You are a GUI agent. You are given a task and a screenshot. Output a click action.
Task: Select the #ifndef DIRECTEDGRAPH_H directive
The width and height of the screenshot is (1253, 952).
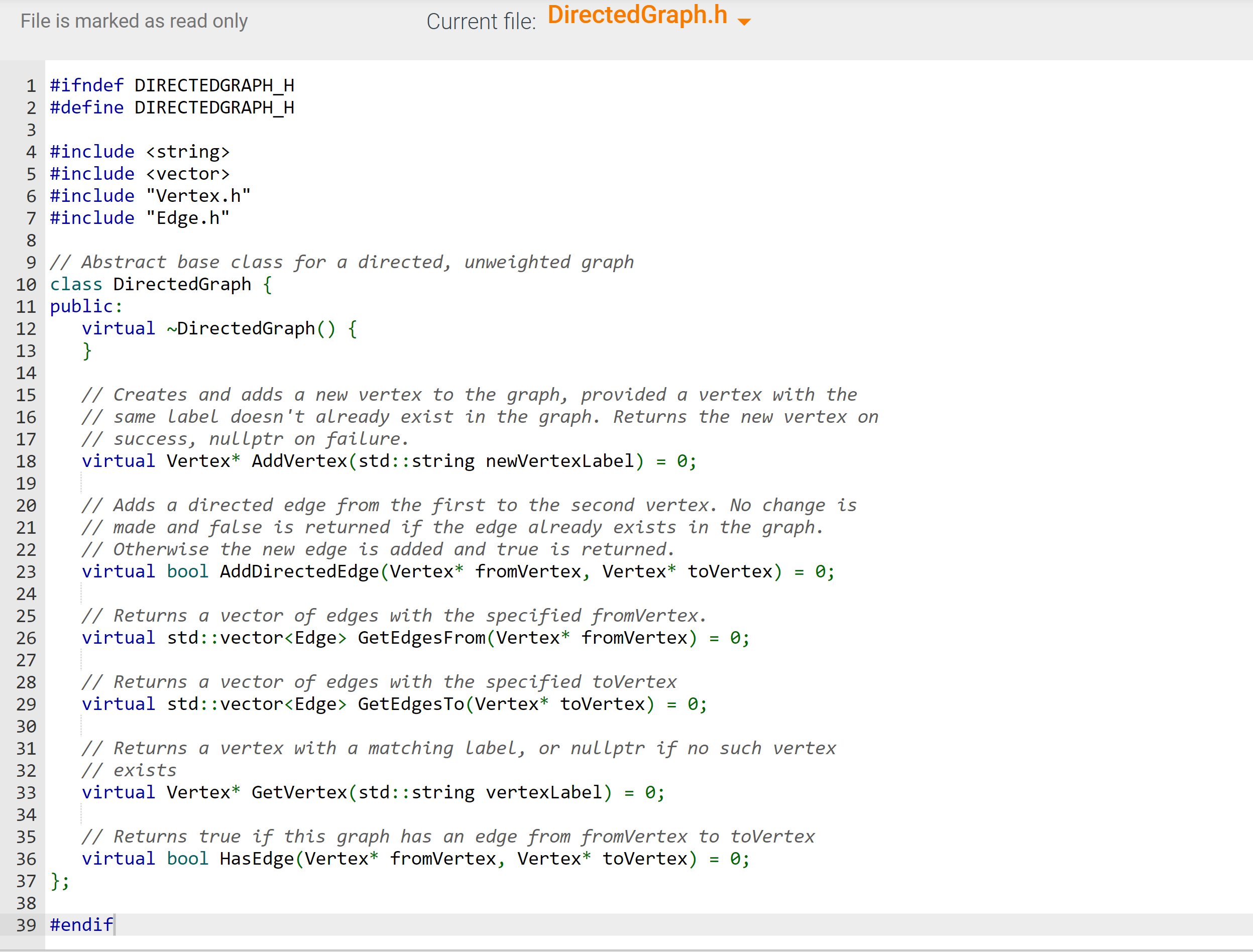172,85
